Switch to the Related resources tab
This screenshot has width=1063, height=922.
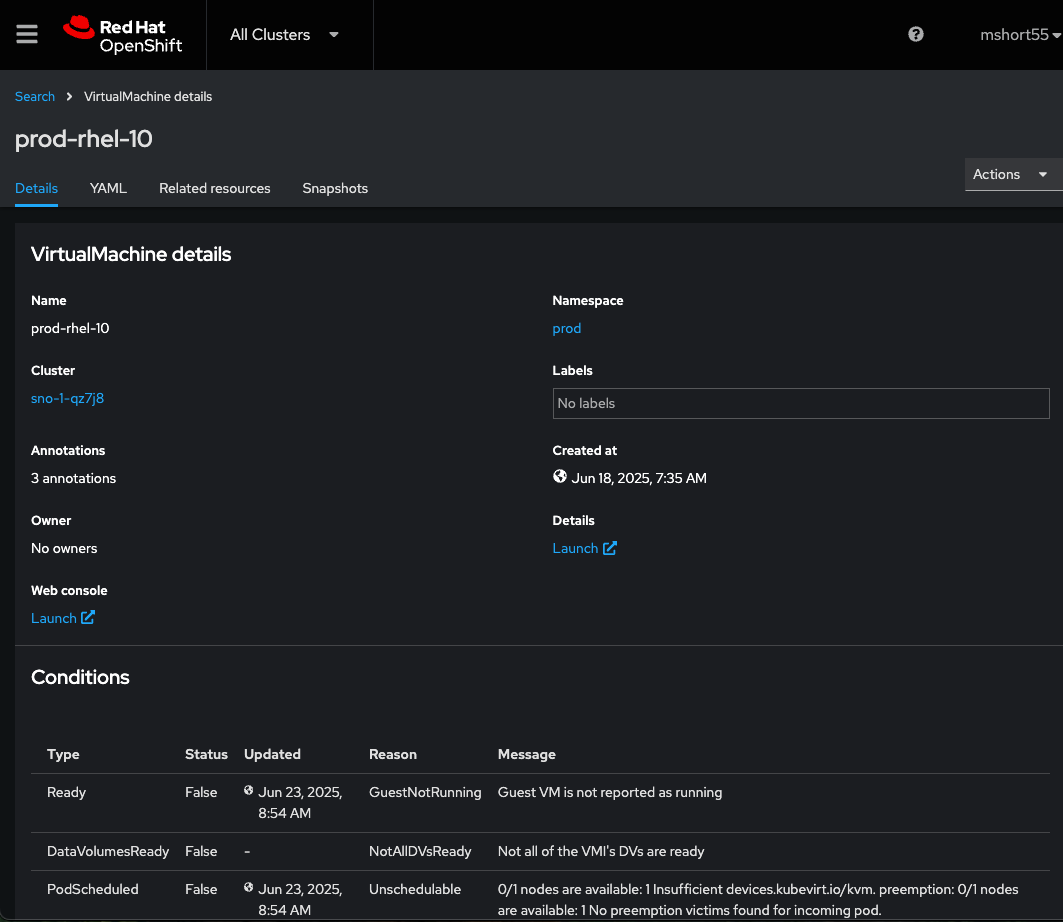(215, 188)
